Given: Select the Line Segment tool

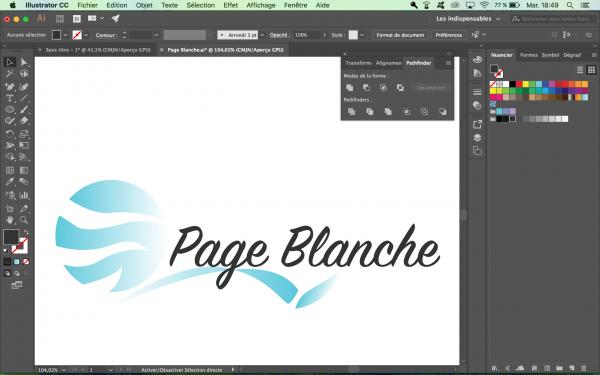Looking at the screenshot, I should click(x=24, y=98).
